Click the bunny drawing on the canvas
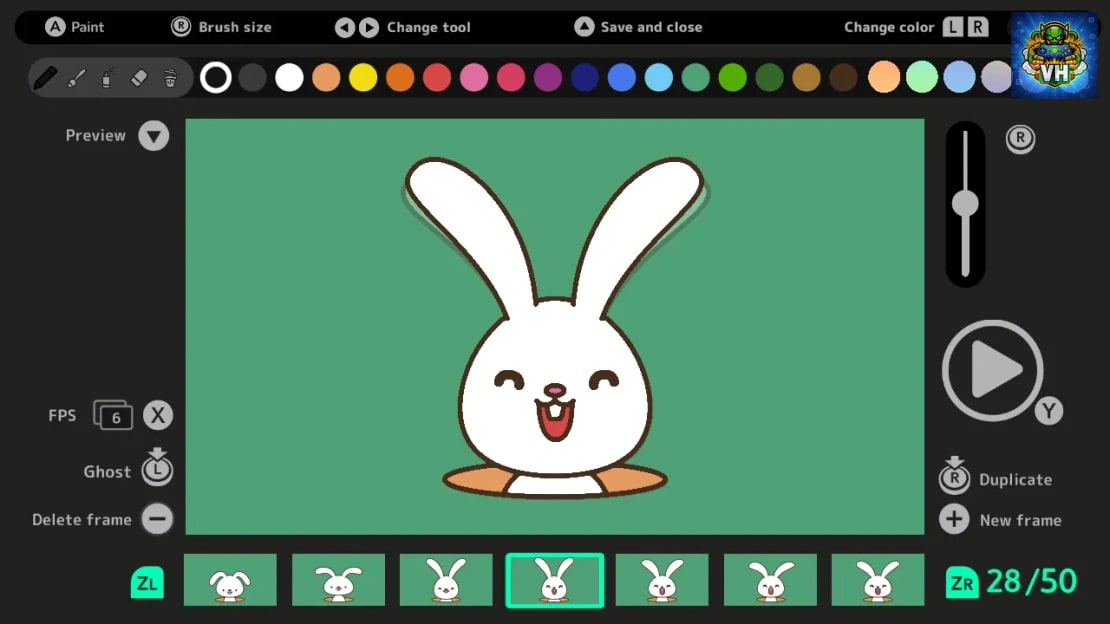This screenshot has height=624, width=1110. click(x=554, y=327)
